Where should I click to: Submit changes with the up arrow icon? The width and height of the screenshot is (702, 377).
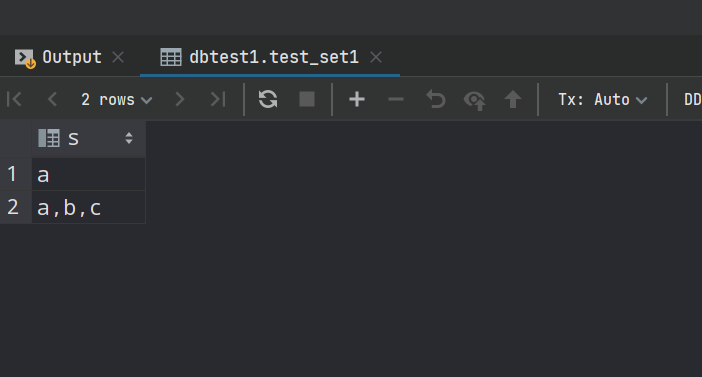tap(513, 99)
